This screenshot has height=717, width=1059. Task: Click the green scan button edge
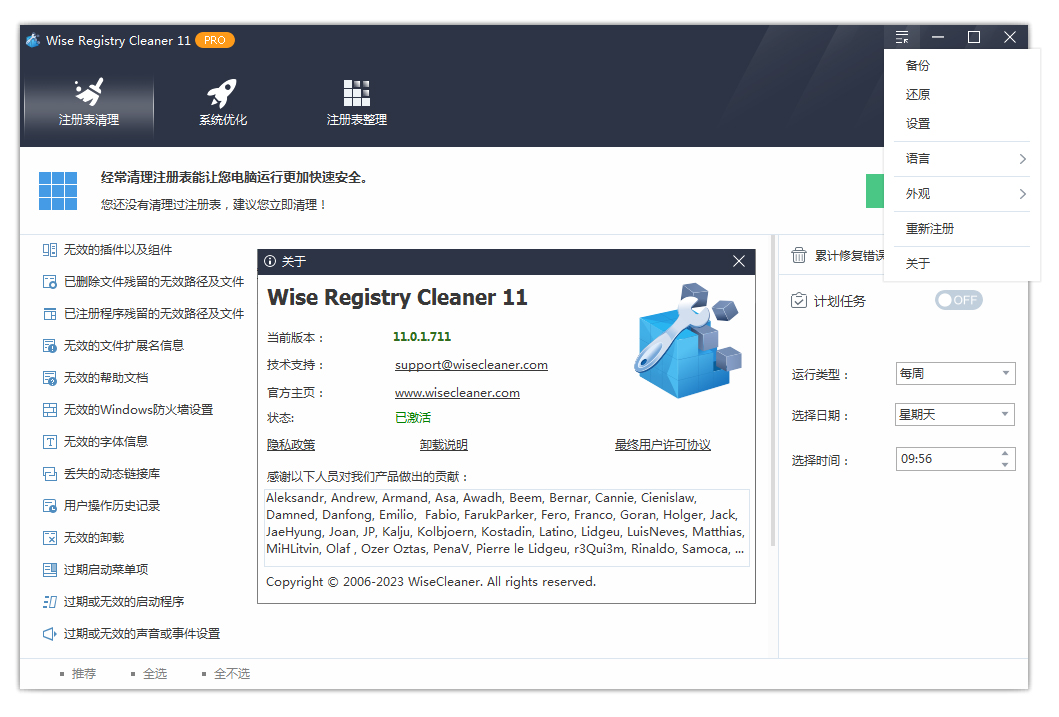pyautogui.click(x=875, y=191)
